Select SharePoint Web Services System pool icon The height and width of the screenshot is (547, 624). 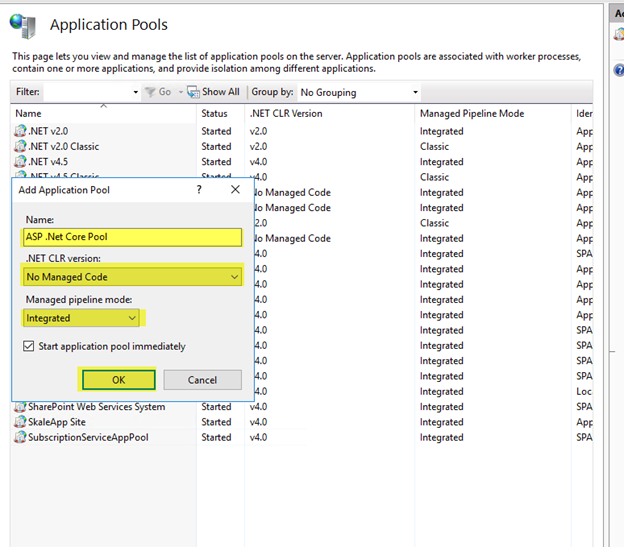point(20,407)
